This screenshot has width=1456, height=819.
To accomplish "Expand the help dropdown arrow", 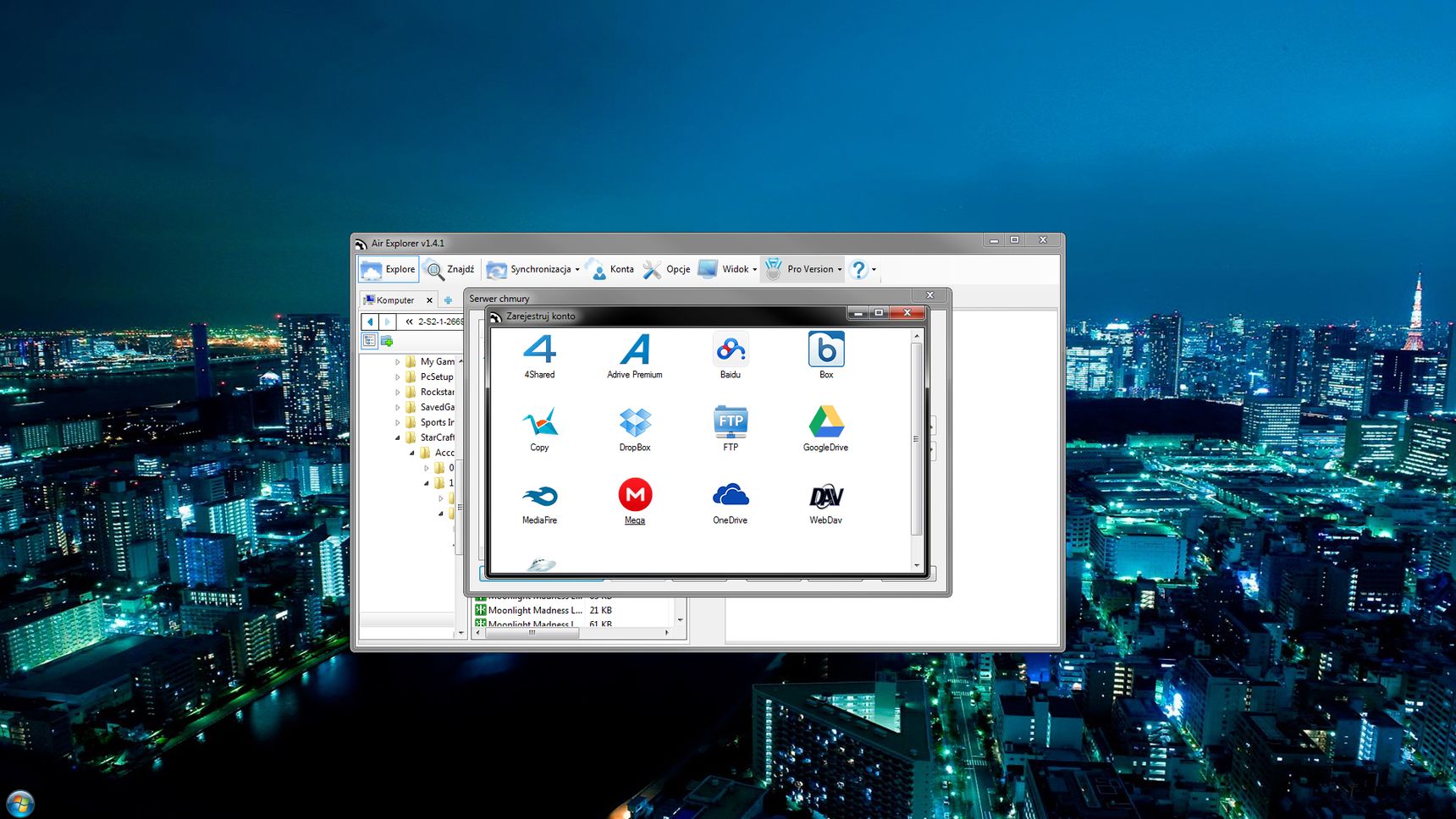I will click(x=874, y=270).
